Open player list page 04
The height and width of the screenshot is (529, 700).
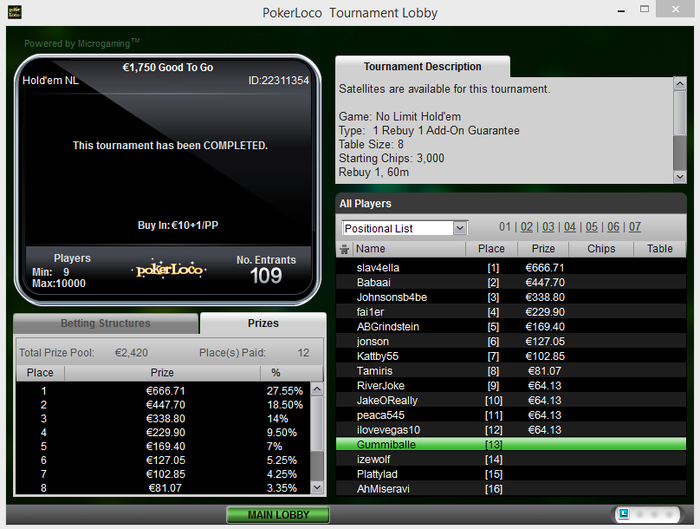(570, 227)
